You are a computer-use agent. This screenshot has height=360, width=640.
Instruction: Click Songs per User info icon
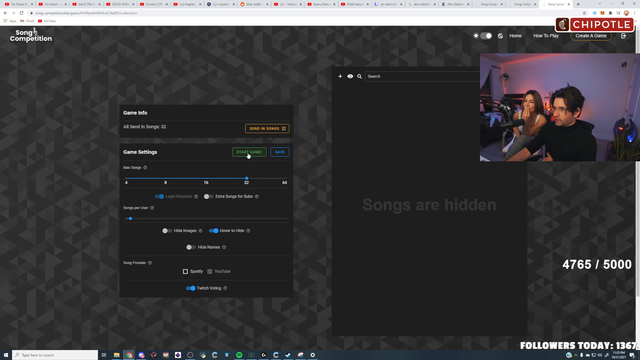pyautogui.click(x=152, y=208)
